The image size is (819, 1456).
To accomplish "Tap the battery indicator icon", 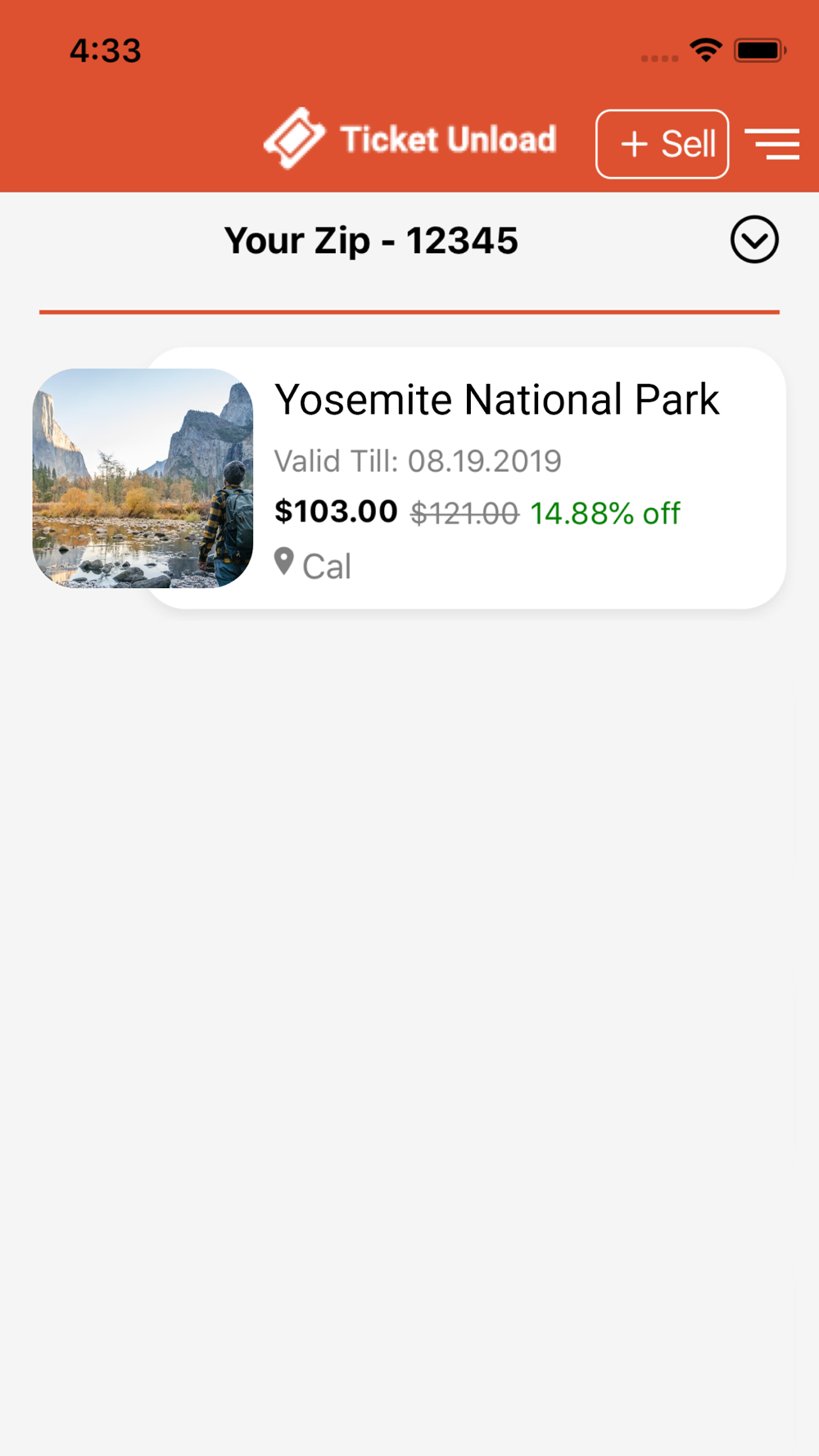I will (x=760, y=51).
